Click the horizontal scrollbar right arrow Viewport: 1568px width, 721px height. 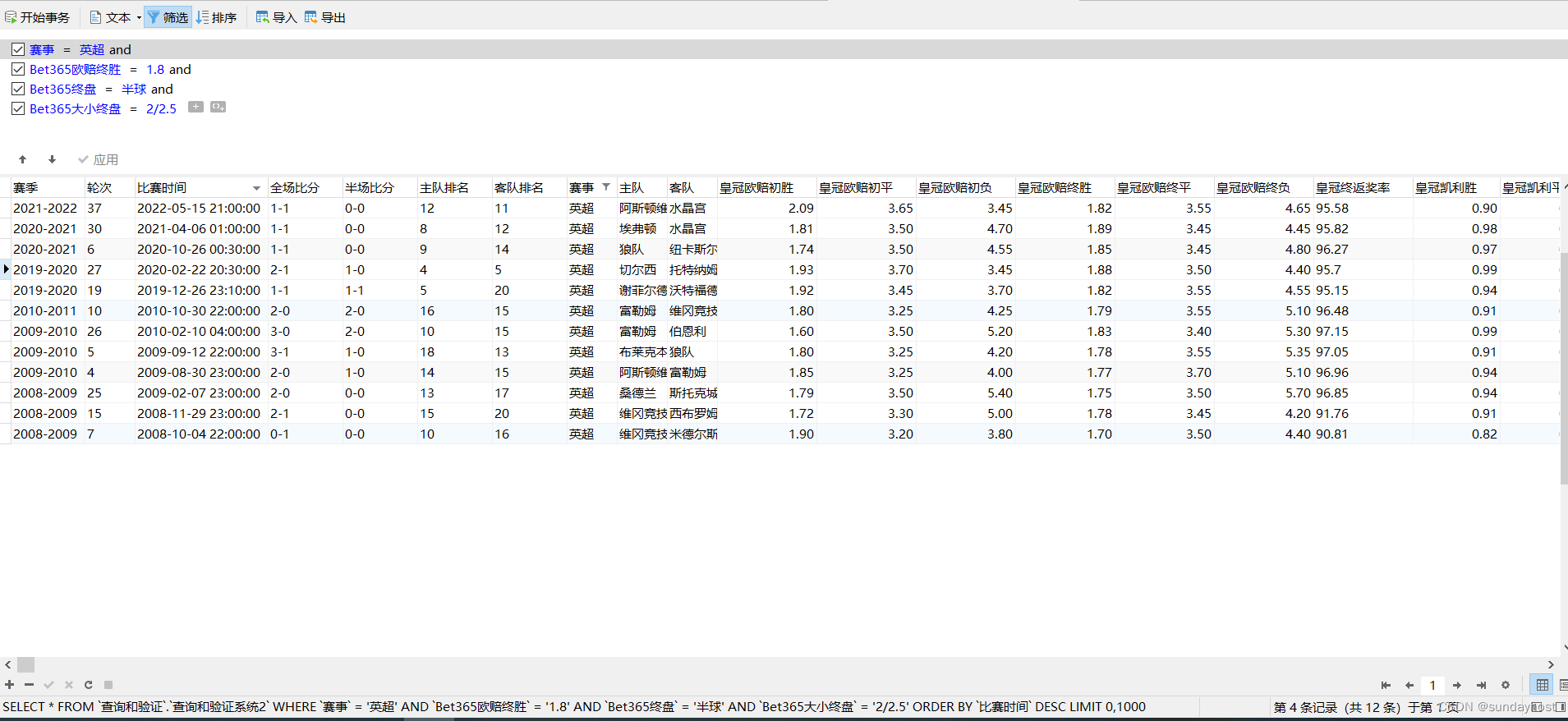[x=1550, y=664]
